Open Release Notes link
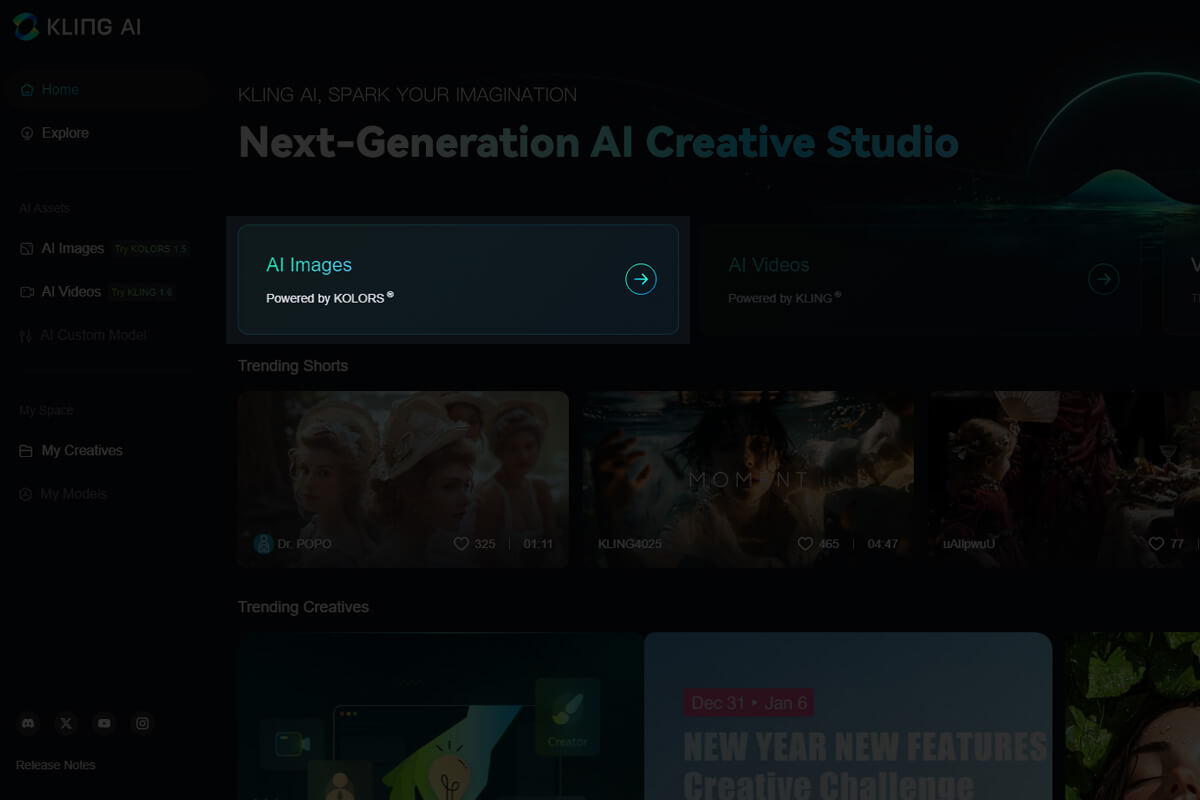The width and height of the screenshot is (1200, 800). [x=56, y=765]
